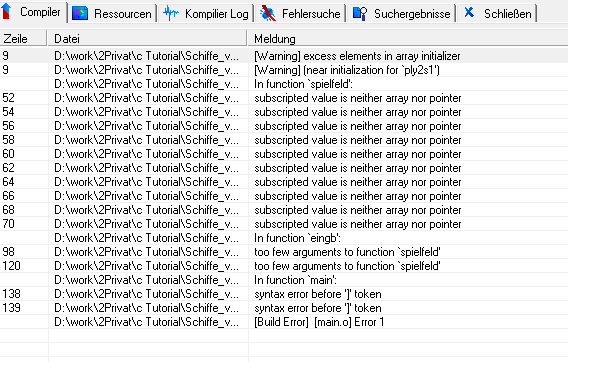
Task: Click the Ressourcen tab's colorful icon
Action: click(x=80, y=13)
